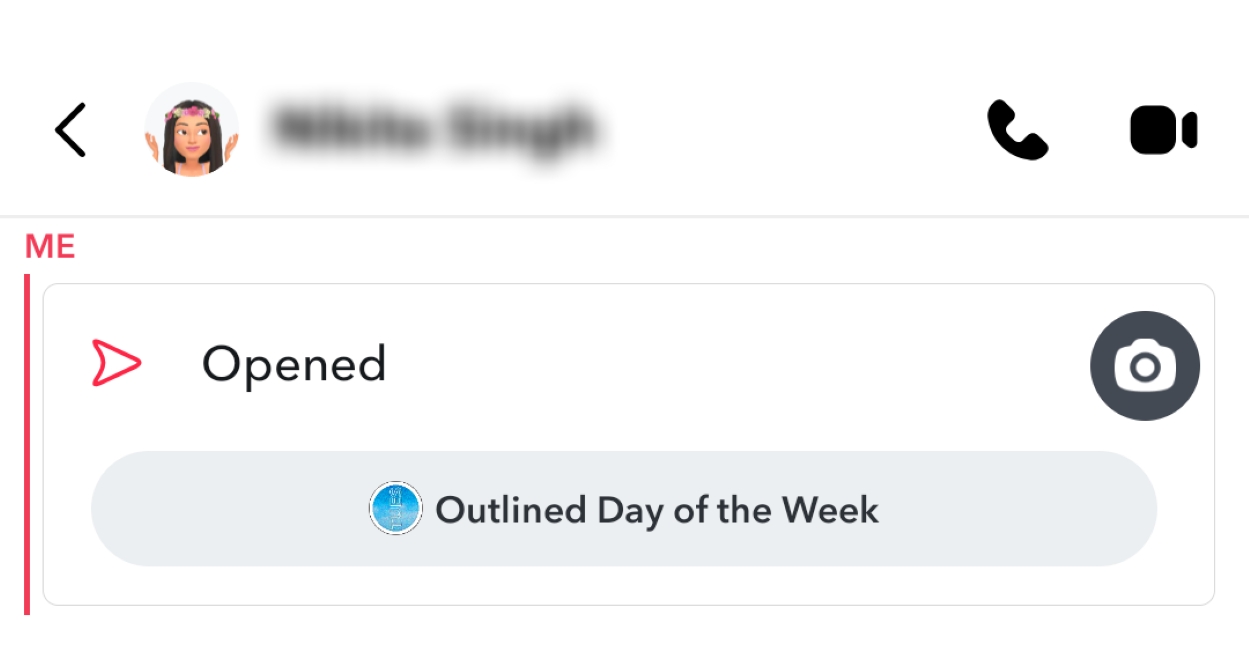
Task: Click the "Opened" status text
Action: [294, 364]
